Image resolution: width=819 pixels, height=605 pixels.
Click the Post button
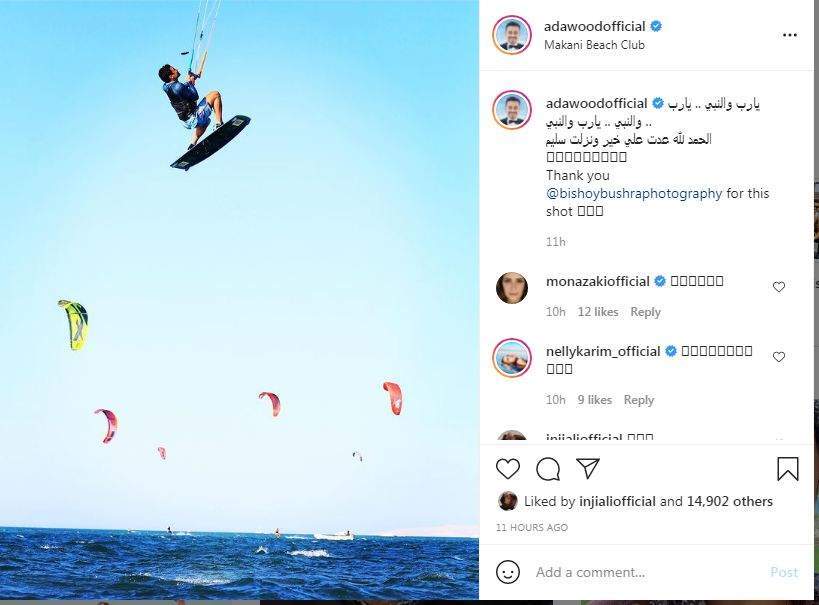[784, 572]
